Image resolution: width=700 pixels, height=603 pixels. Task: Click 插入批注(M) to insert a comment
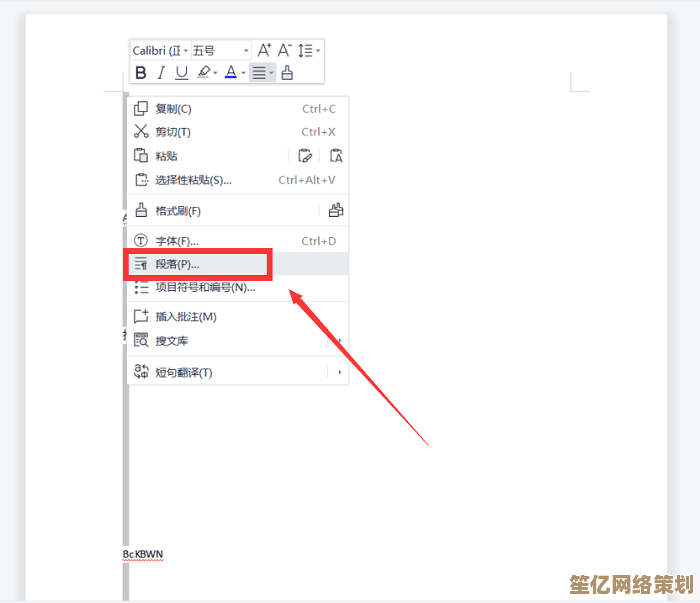point(186,317)
